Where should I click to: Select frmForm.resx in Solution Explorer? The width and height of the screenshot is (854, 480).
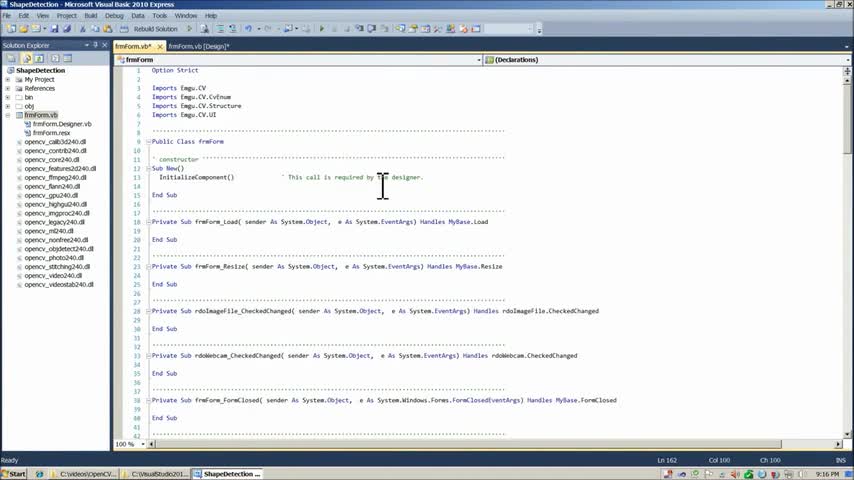pos(51,133)
